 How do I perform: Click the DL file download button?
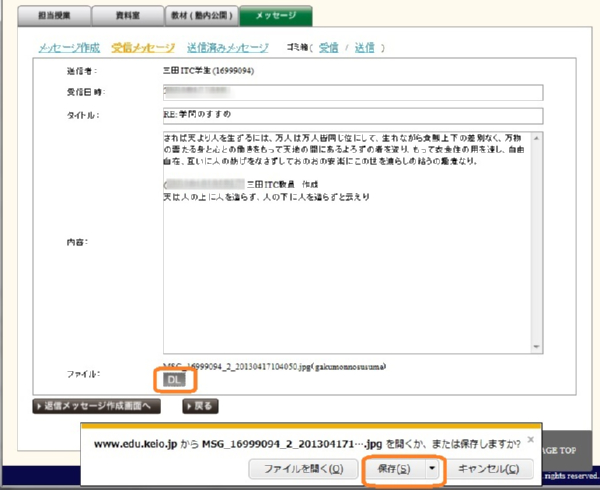(x=174, y=380)
